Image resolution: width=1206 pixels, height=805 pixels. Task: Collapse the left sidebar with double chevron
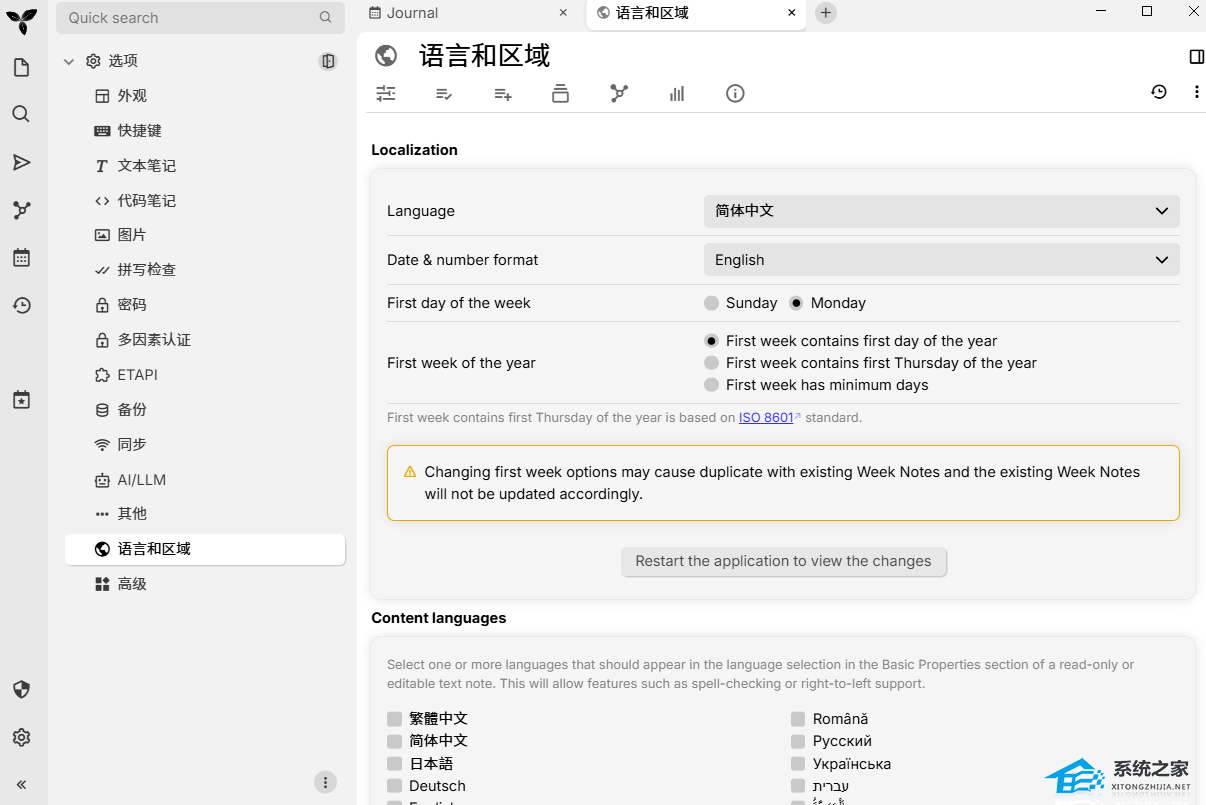tap(21, 785)
